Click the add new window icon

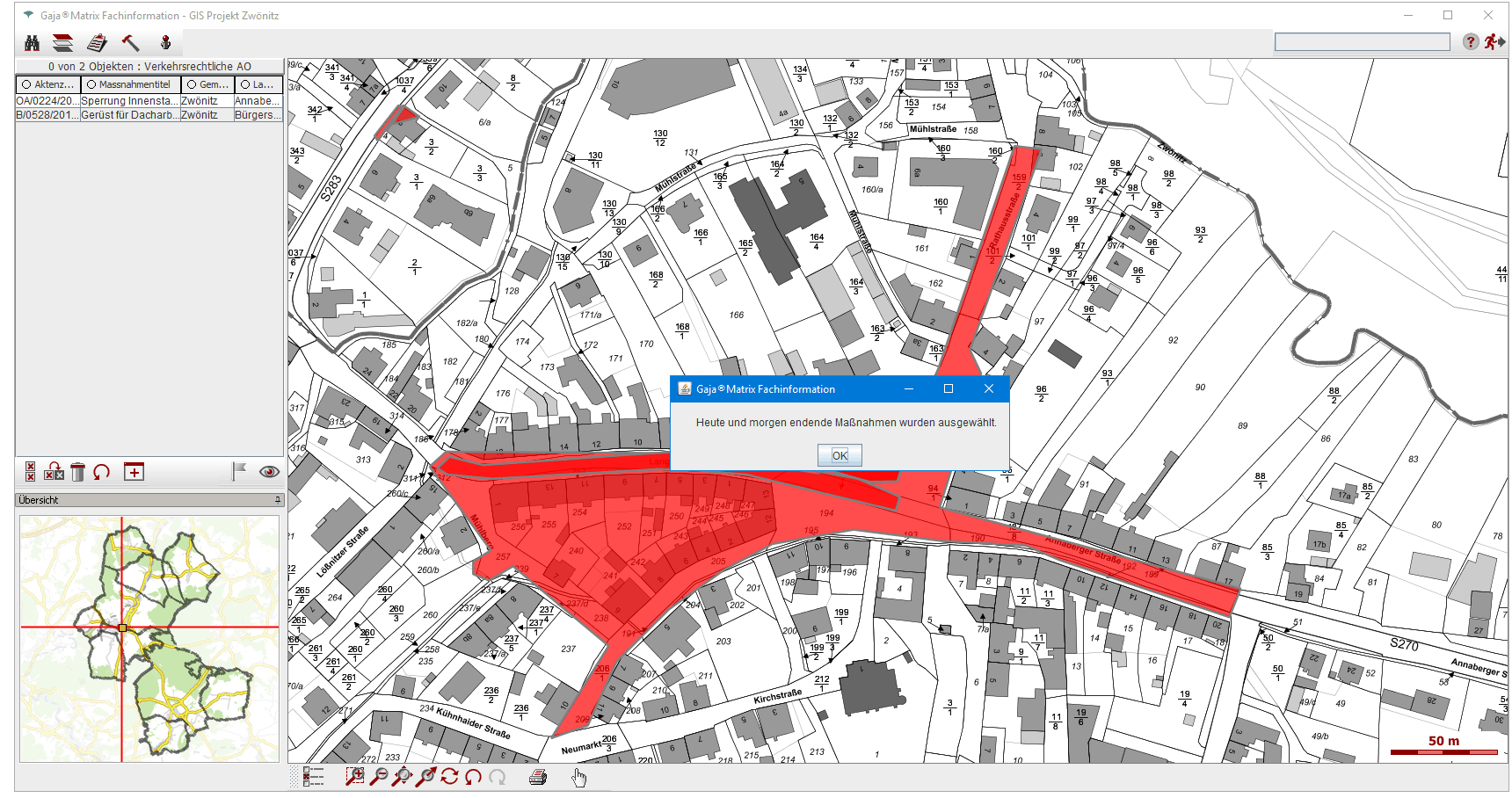(134, 472)
